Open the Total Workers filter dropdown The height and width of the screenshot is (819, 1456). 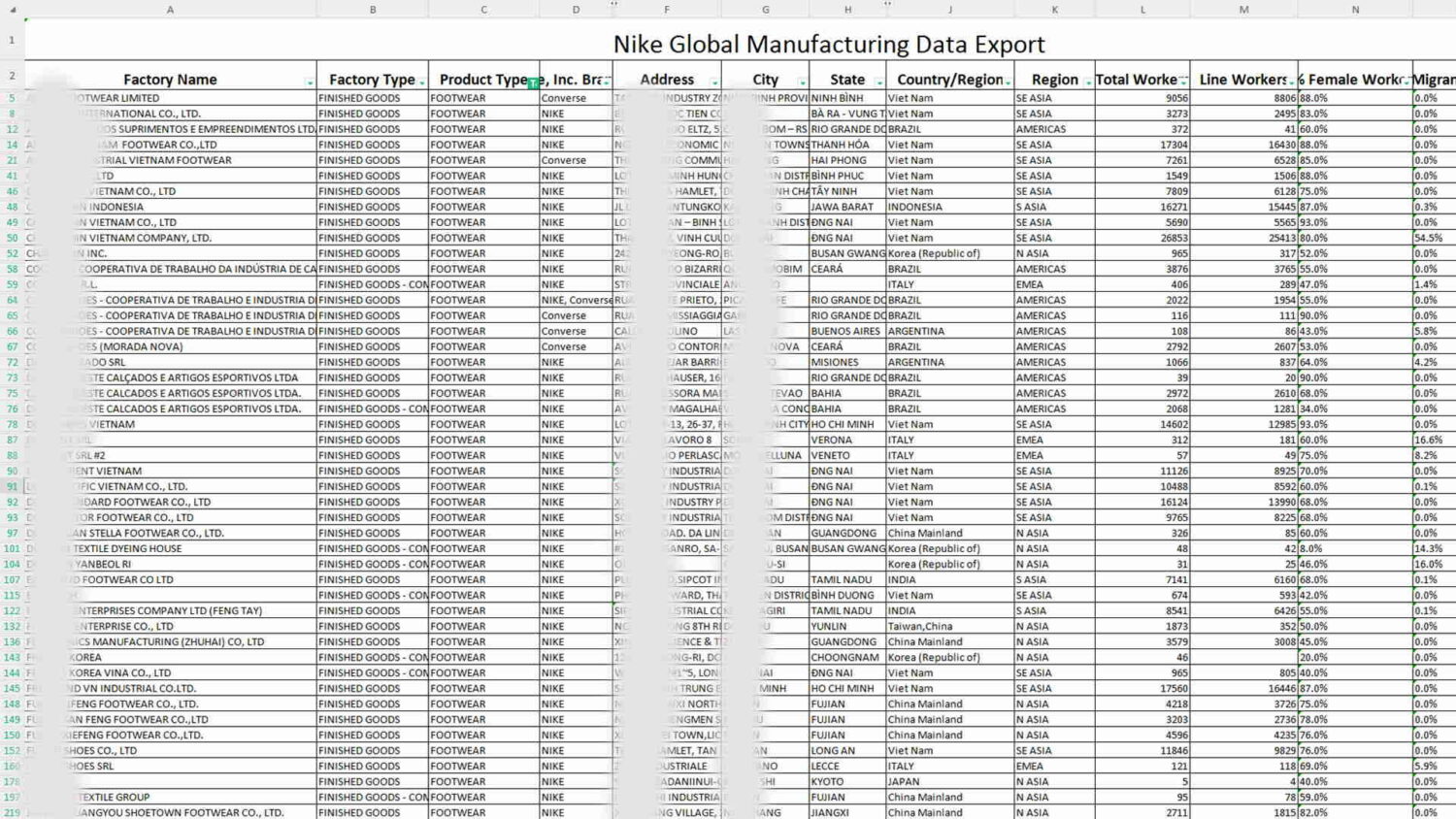tap(1184, 82)
